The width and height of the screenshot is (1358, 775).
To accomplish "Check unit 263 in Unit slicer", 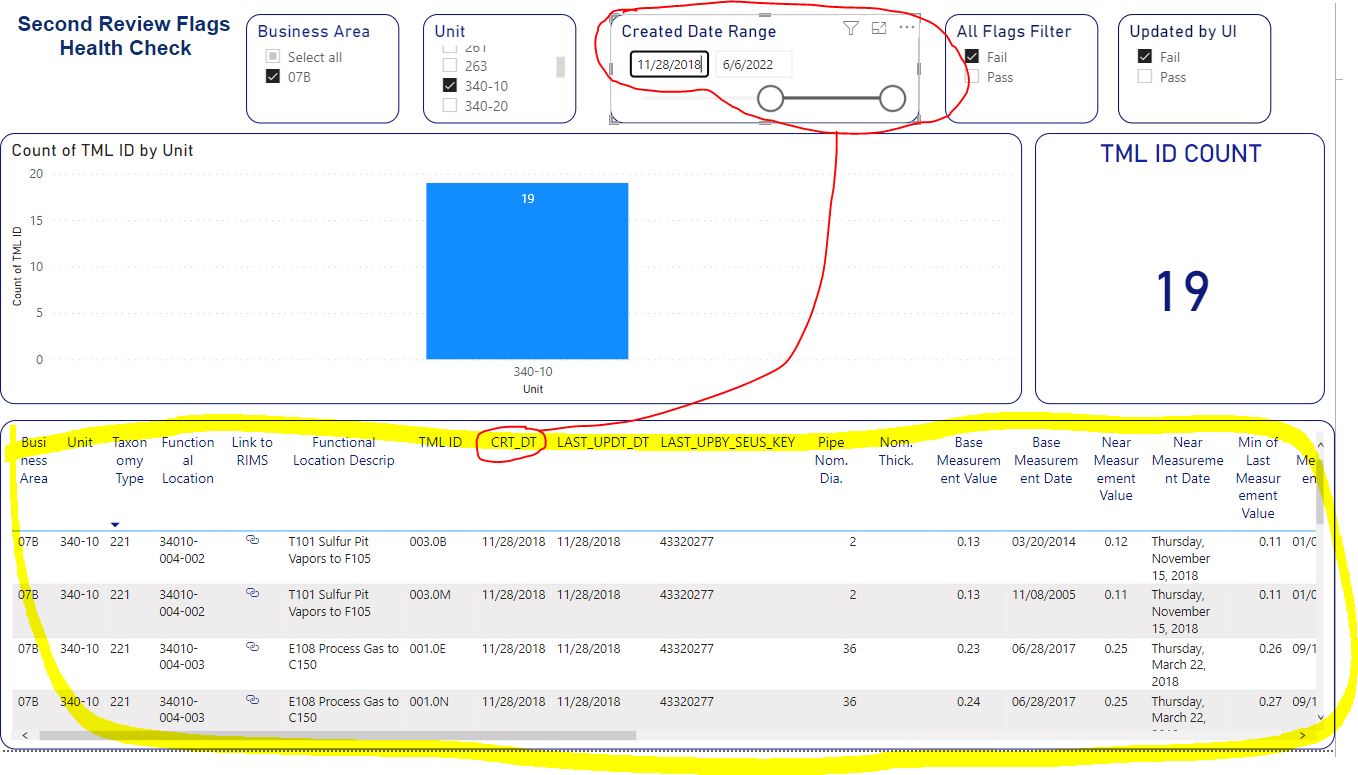I will (x=450, y=66).
